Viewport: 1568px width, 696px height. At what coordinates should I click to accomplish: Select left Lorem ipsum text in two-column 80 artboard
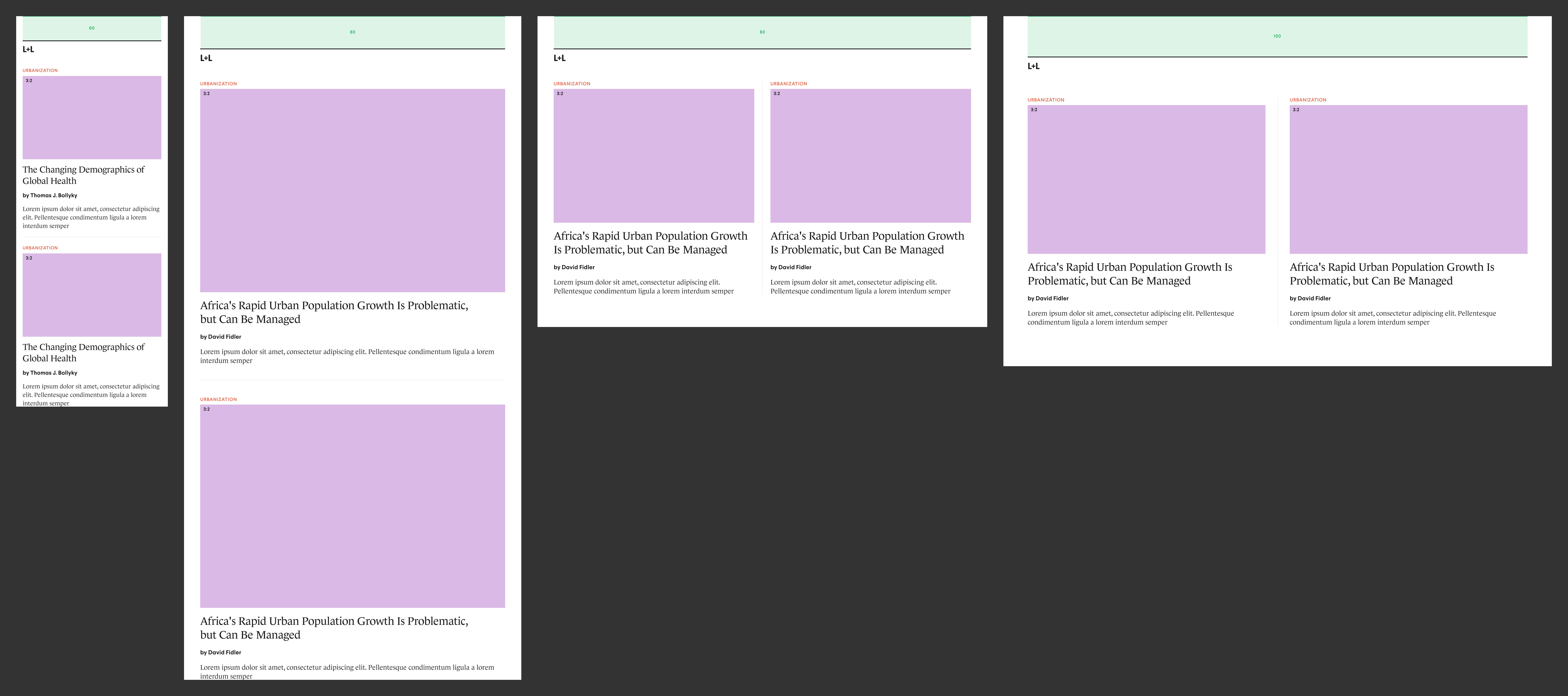(643, 287)
